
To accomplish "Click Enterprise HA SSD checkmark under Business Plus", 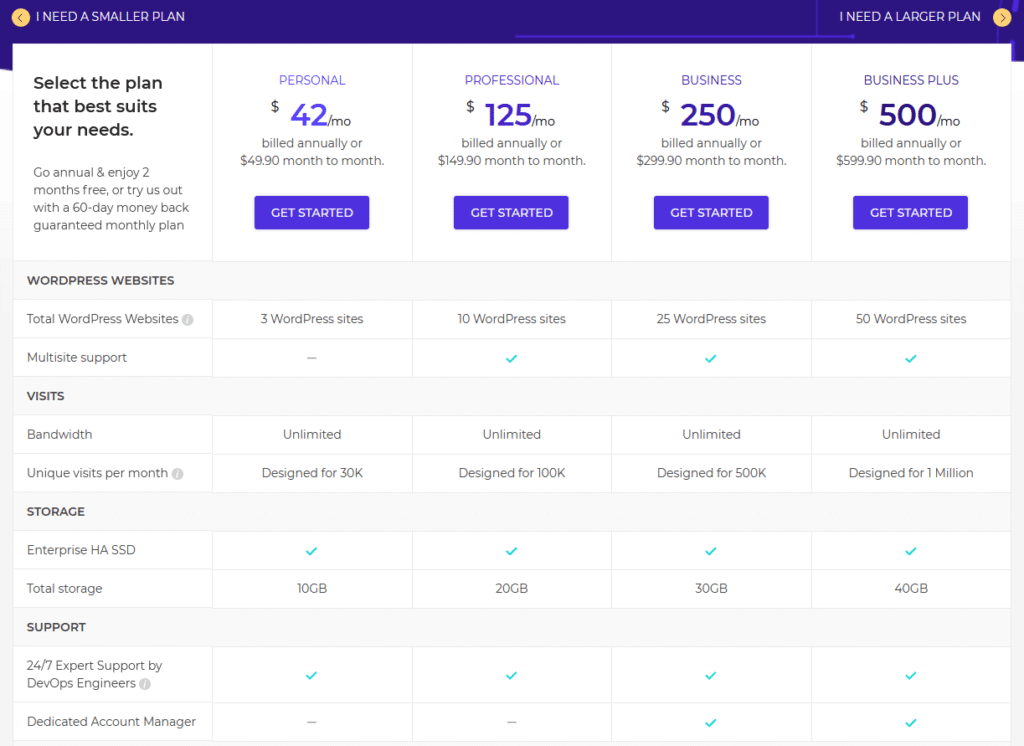I will click(910, 551).
